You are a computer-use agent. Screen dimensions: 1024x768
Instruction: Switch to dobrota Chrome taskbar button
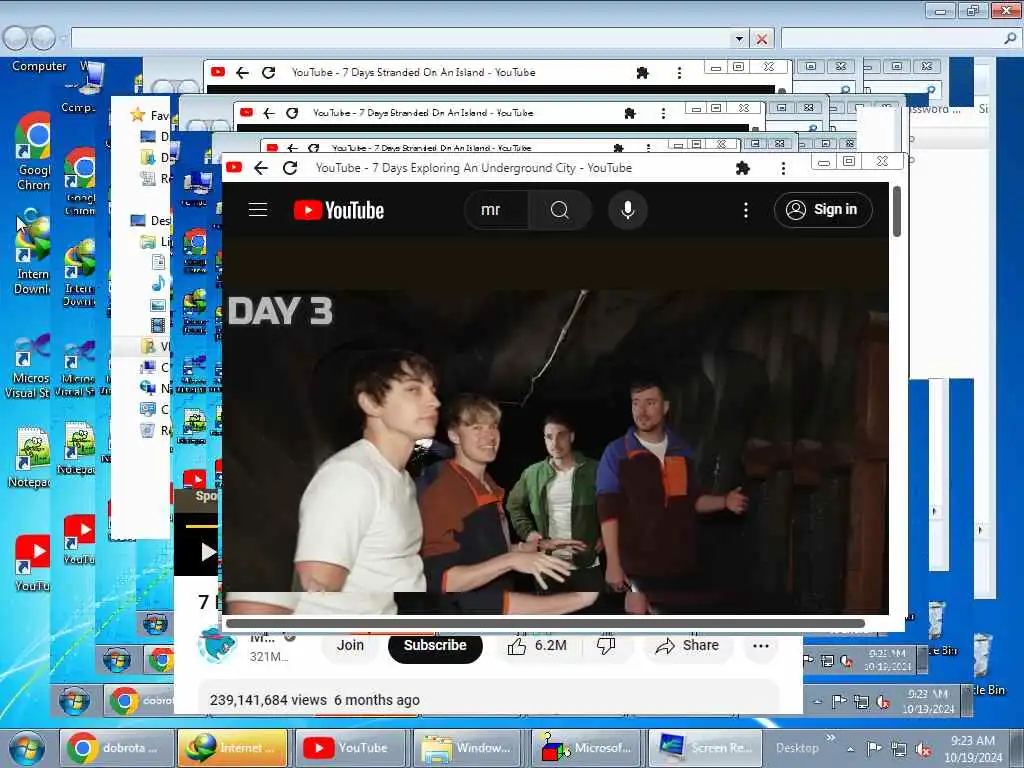tap(118, 748)
